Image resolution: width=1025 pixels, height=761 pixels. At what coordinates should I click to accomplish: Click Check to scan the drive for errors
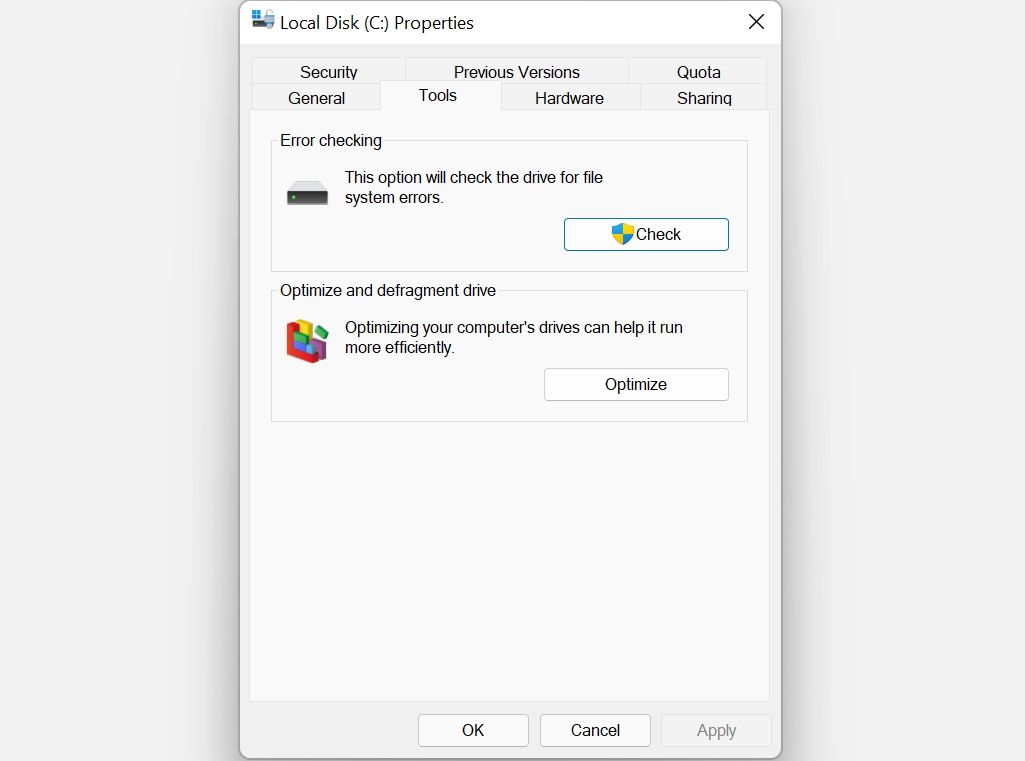646,234
